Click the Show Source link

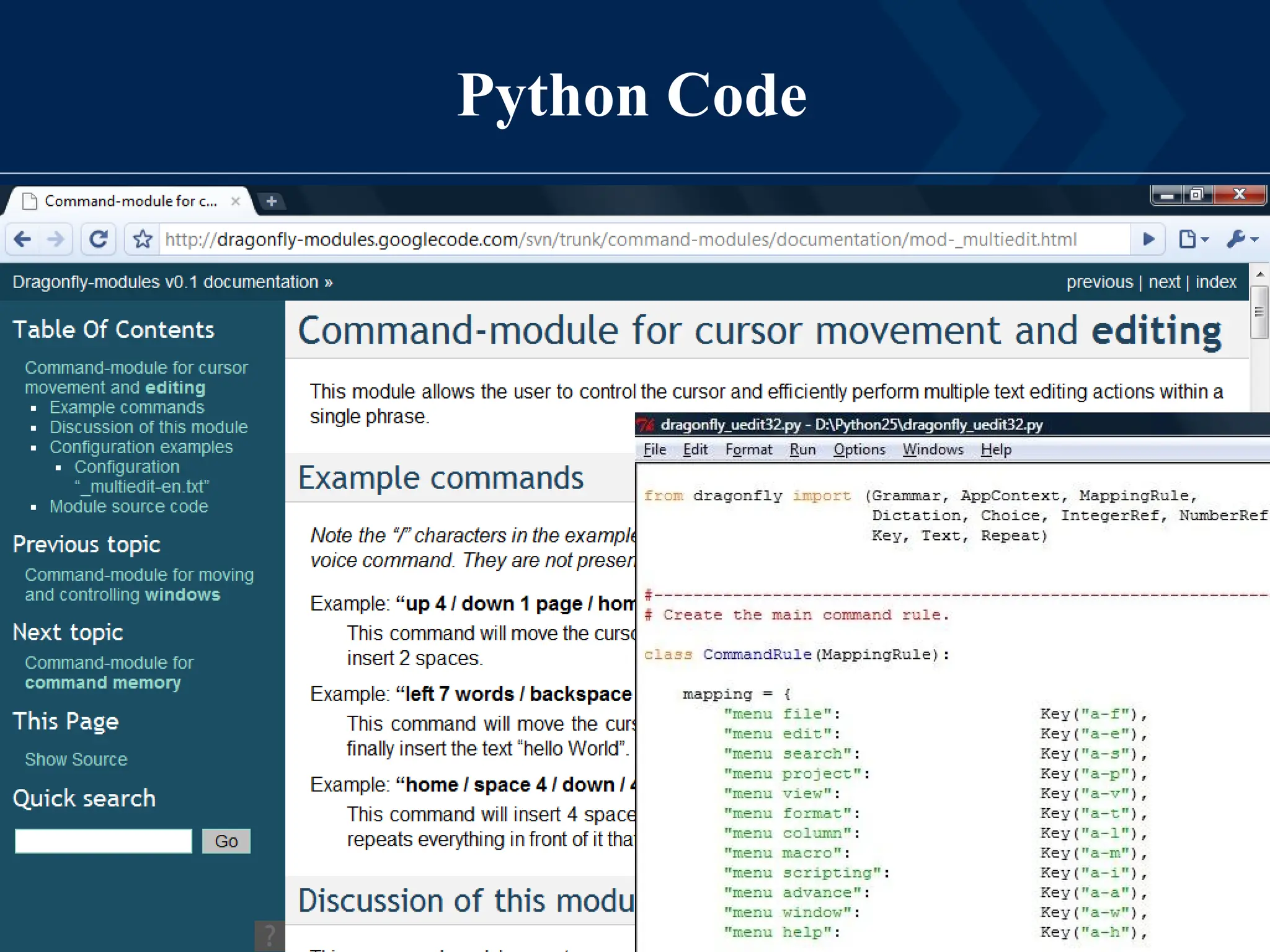click(x=76, y=759)
